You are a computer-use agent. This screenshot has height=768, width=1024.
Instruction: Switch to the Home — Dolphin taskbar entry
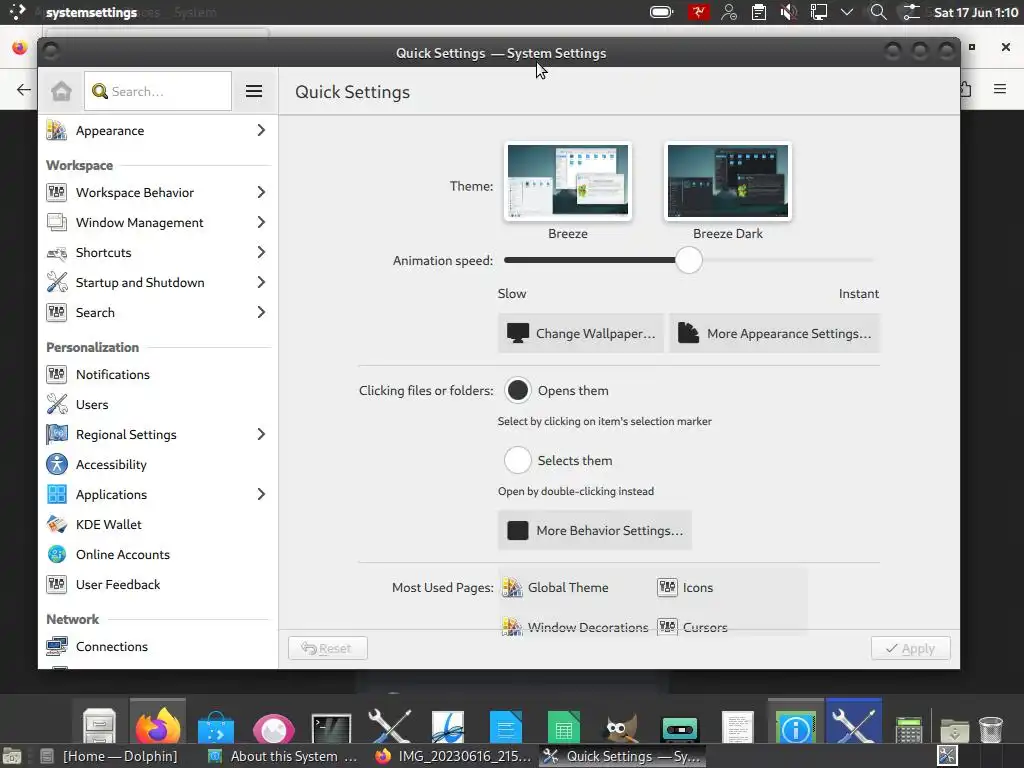tap(108, 756)
